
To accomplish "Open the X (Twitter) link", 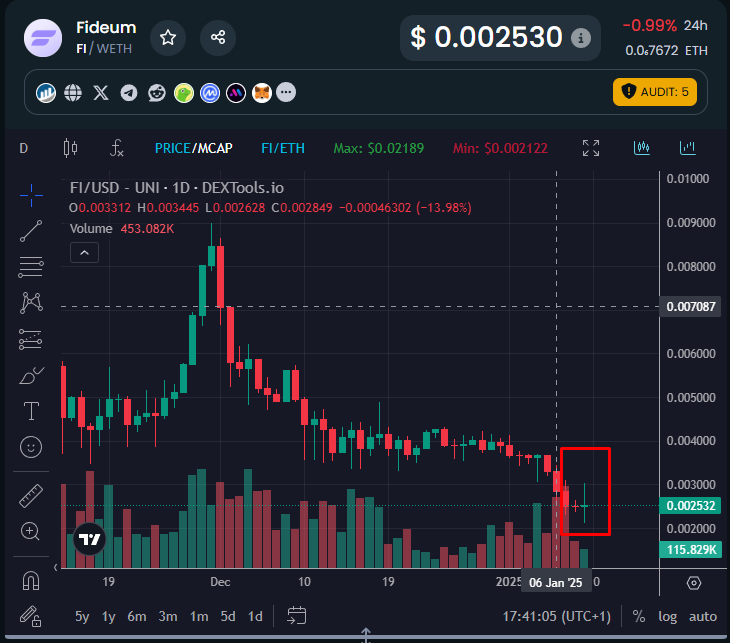I will 101,93.
